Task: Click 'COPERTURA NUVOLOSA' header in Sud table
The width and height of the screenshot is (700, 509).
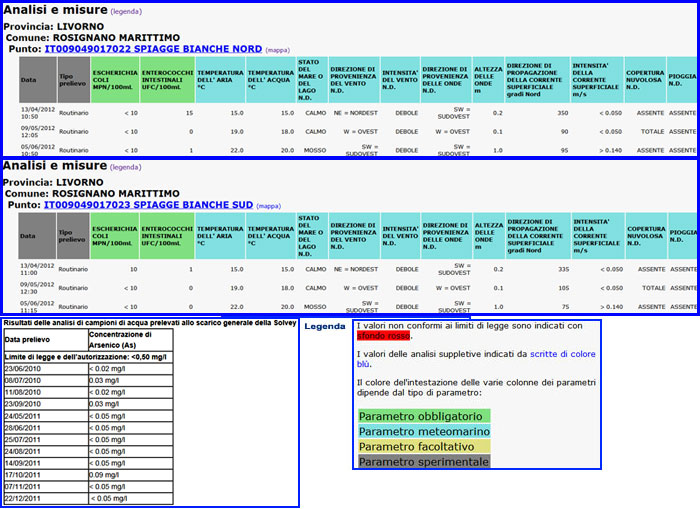Action: click(x=646, y=236)
